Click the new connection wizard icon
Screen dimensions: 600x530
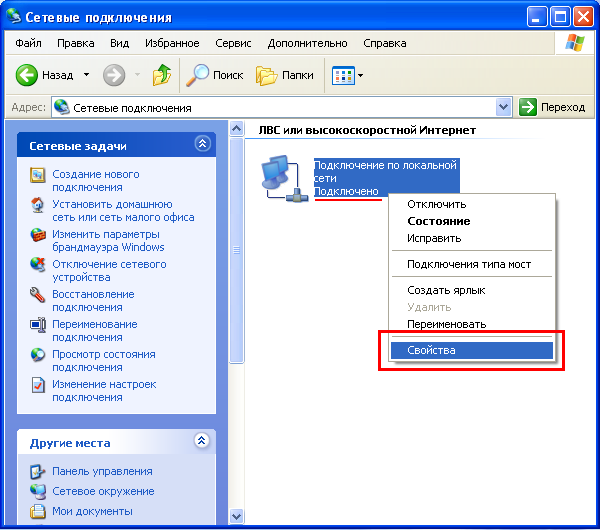click(x=38, y=175)
